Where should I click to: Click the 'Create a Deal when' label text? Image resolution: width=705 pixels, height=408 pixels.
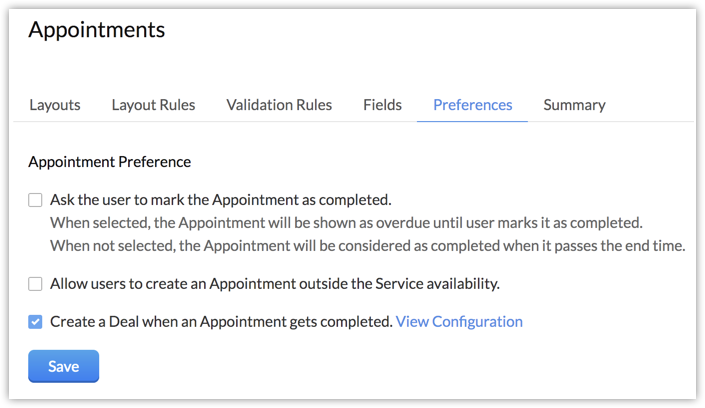[x=220, y=321]
